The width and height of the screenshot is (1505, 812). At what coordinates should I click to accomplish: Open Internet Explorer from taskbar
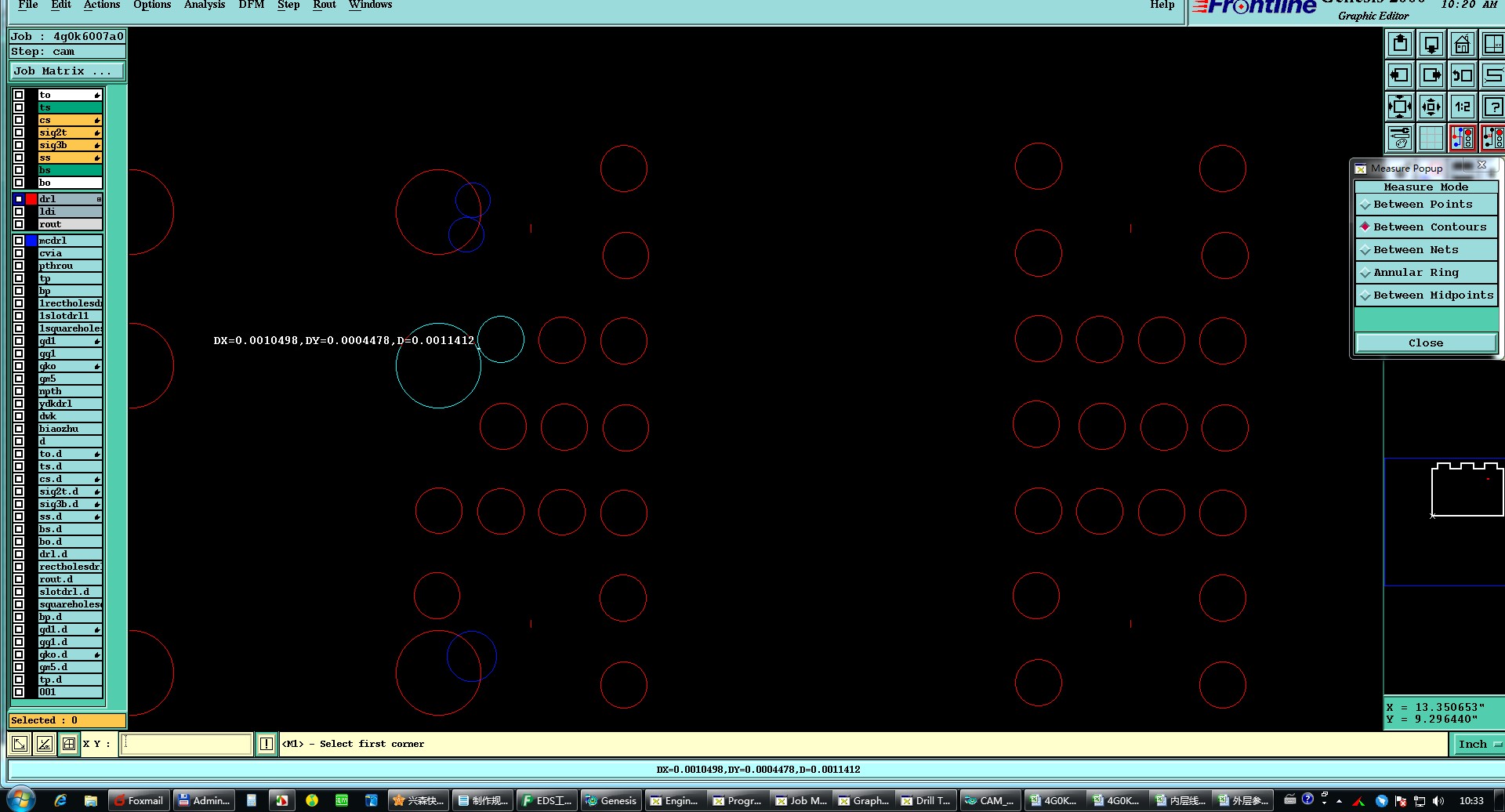60,800
